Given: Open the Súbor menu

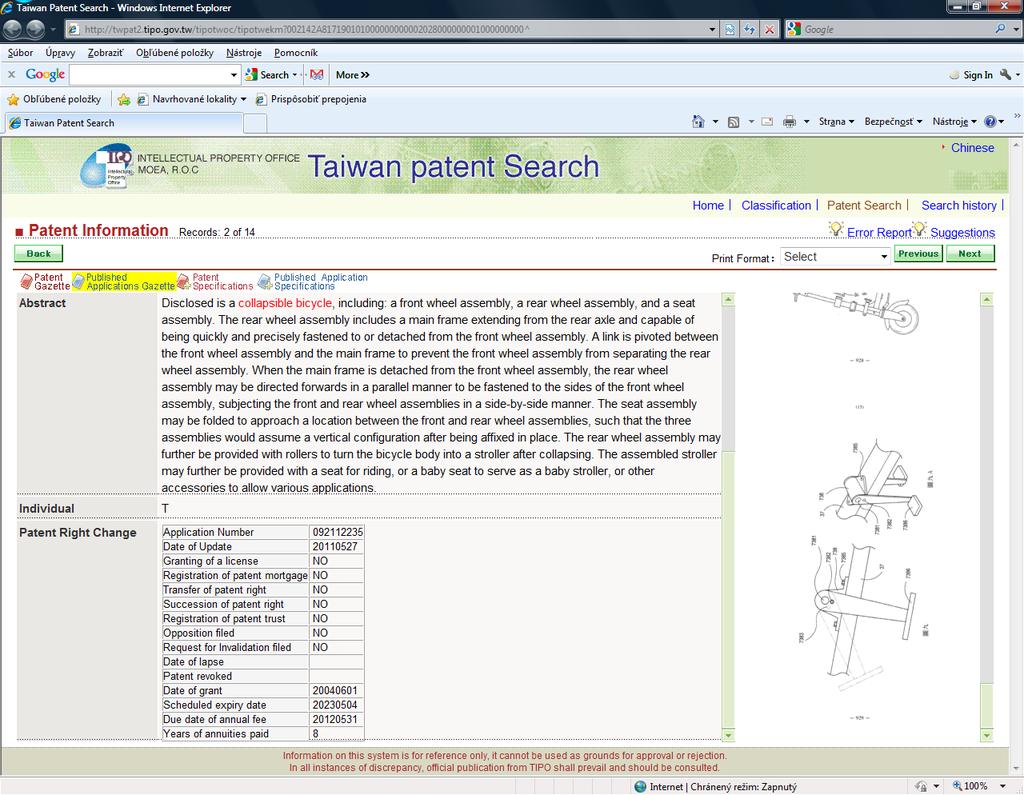Looking at the screenshot, I should (20, 53).
